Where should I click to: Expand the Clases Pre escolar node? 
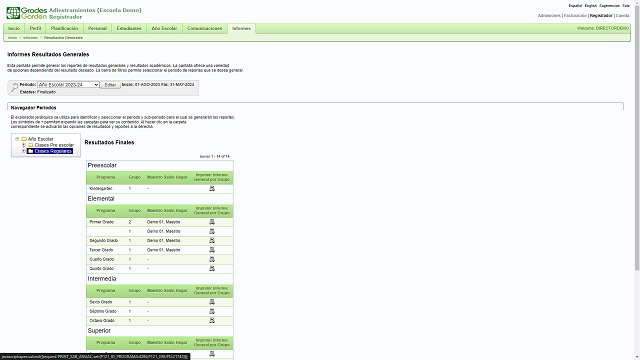coord(24,145)
